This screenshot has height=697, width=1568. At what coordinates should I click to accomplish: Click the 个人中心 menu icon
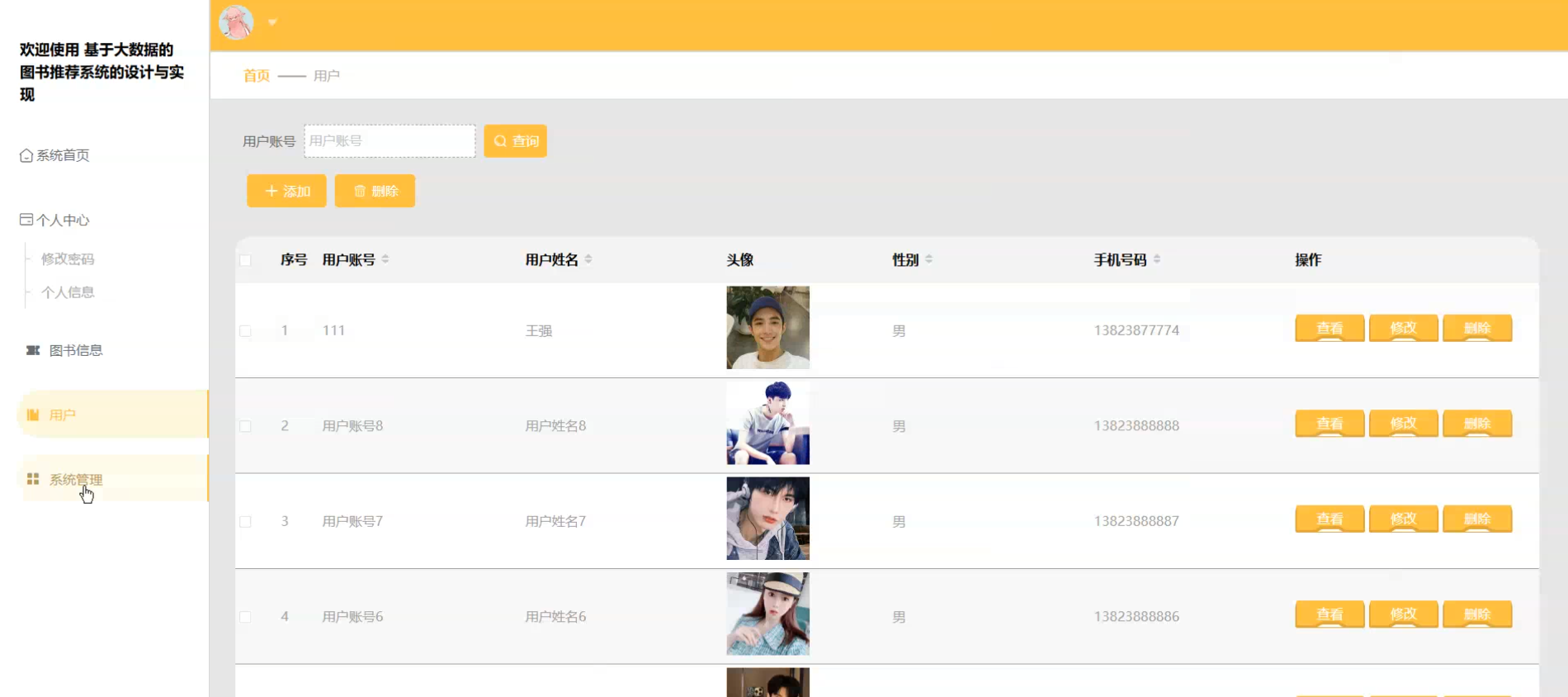coord(26,220)
